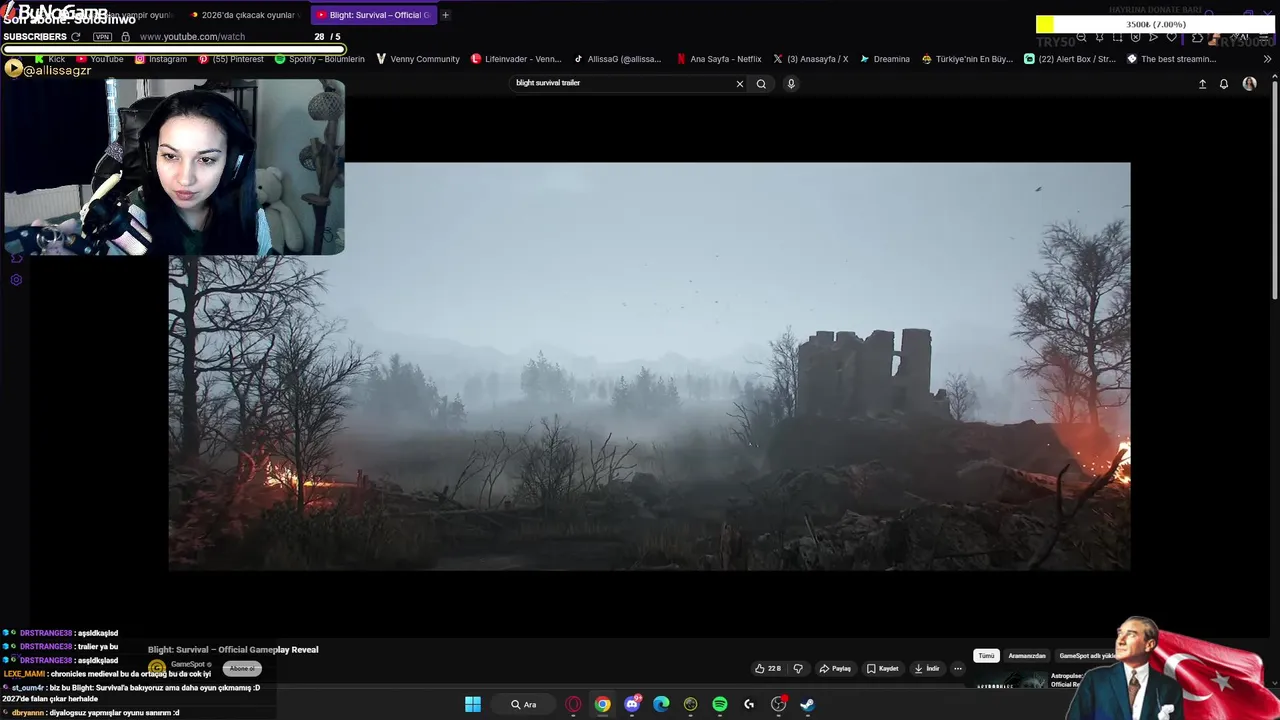
Task: Open Windows taskbar search Ara
Action: pos(524,704)
